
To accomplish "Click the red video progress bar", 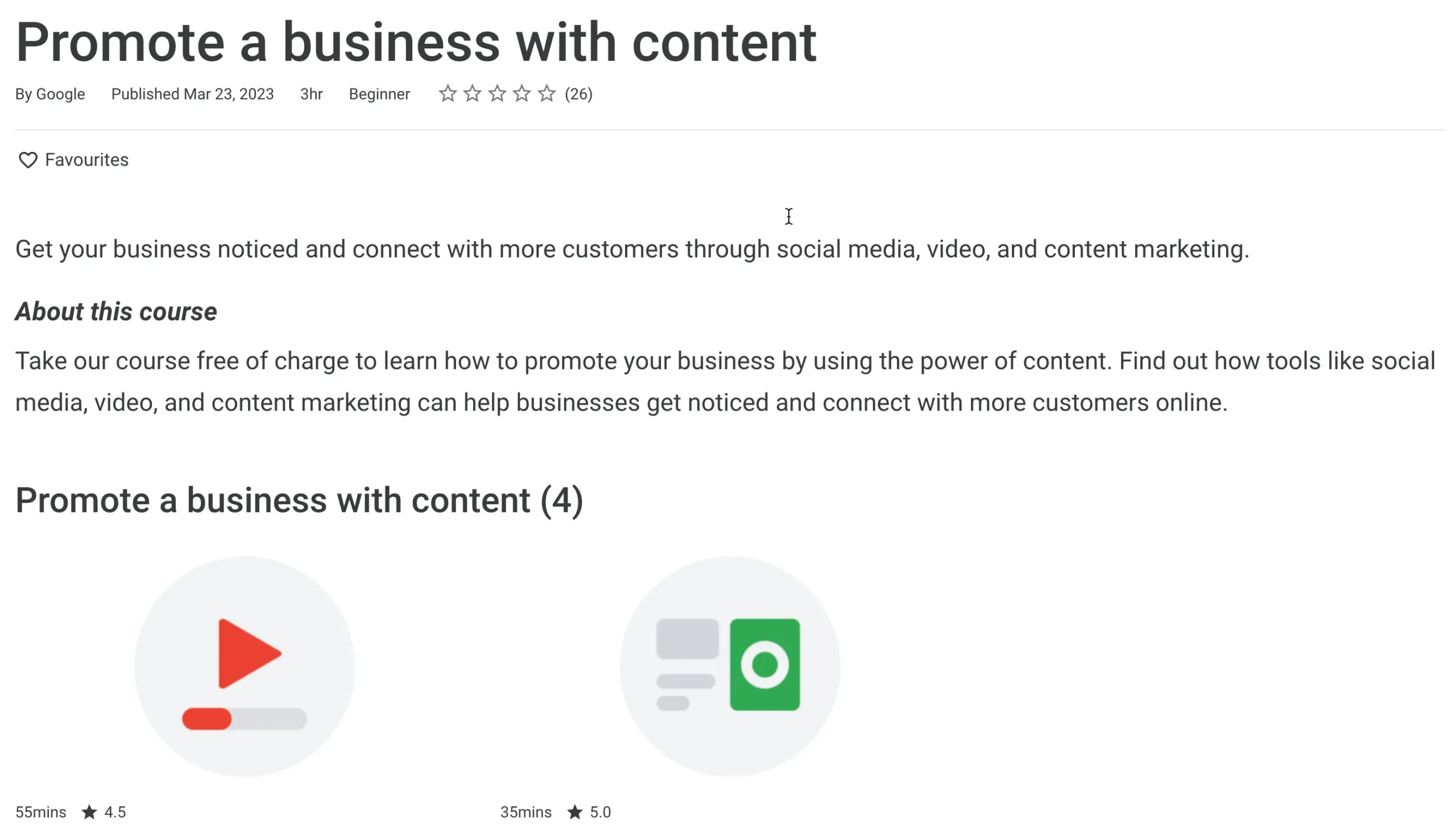I will (207, 719).
